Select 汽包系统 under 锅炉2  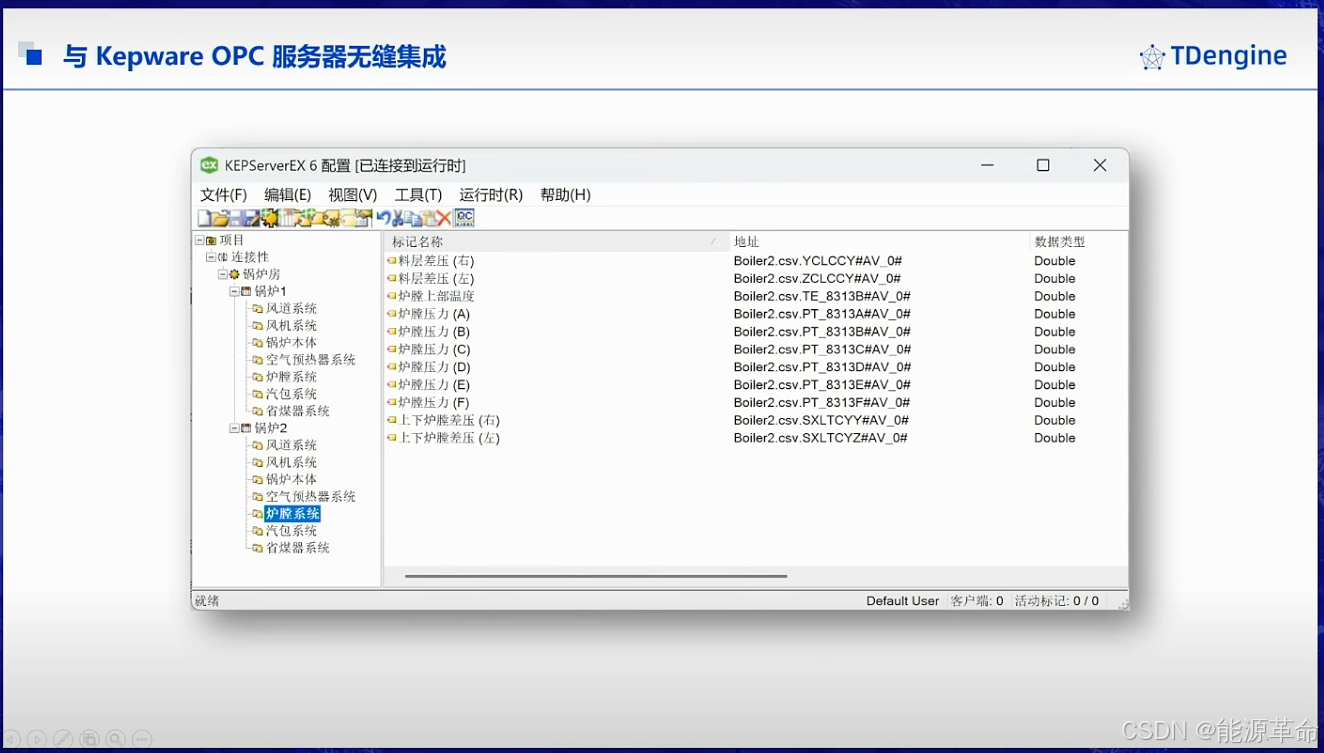291,531
